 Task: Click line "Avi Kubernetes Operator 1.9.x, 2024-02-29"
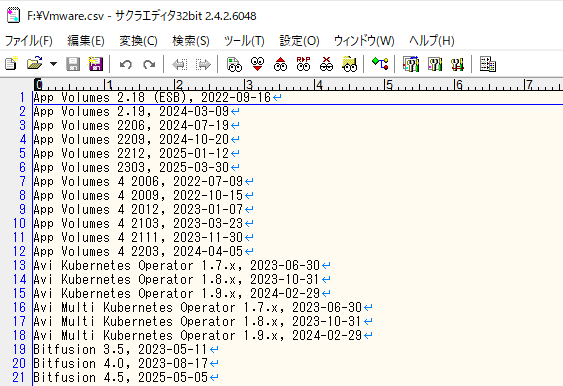[x=177, y=293]
